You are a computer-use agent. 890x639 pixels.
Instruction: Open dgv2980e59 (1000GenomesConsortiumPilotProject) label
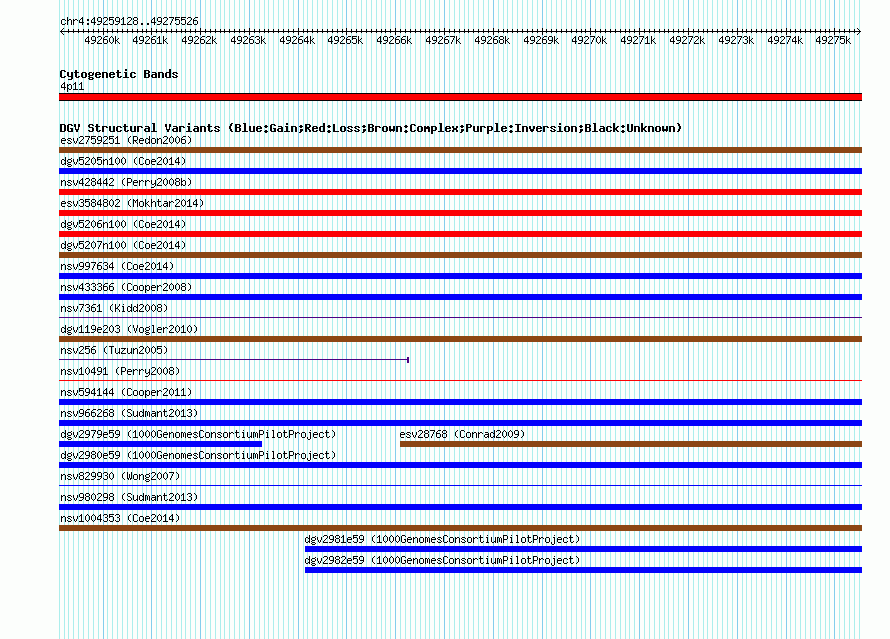(x=198, y=455)
